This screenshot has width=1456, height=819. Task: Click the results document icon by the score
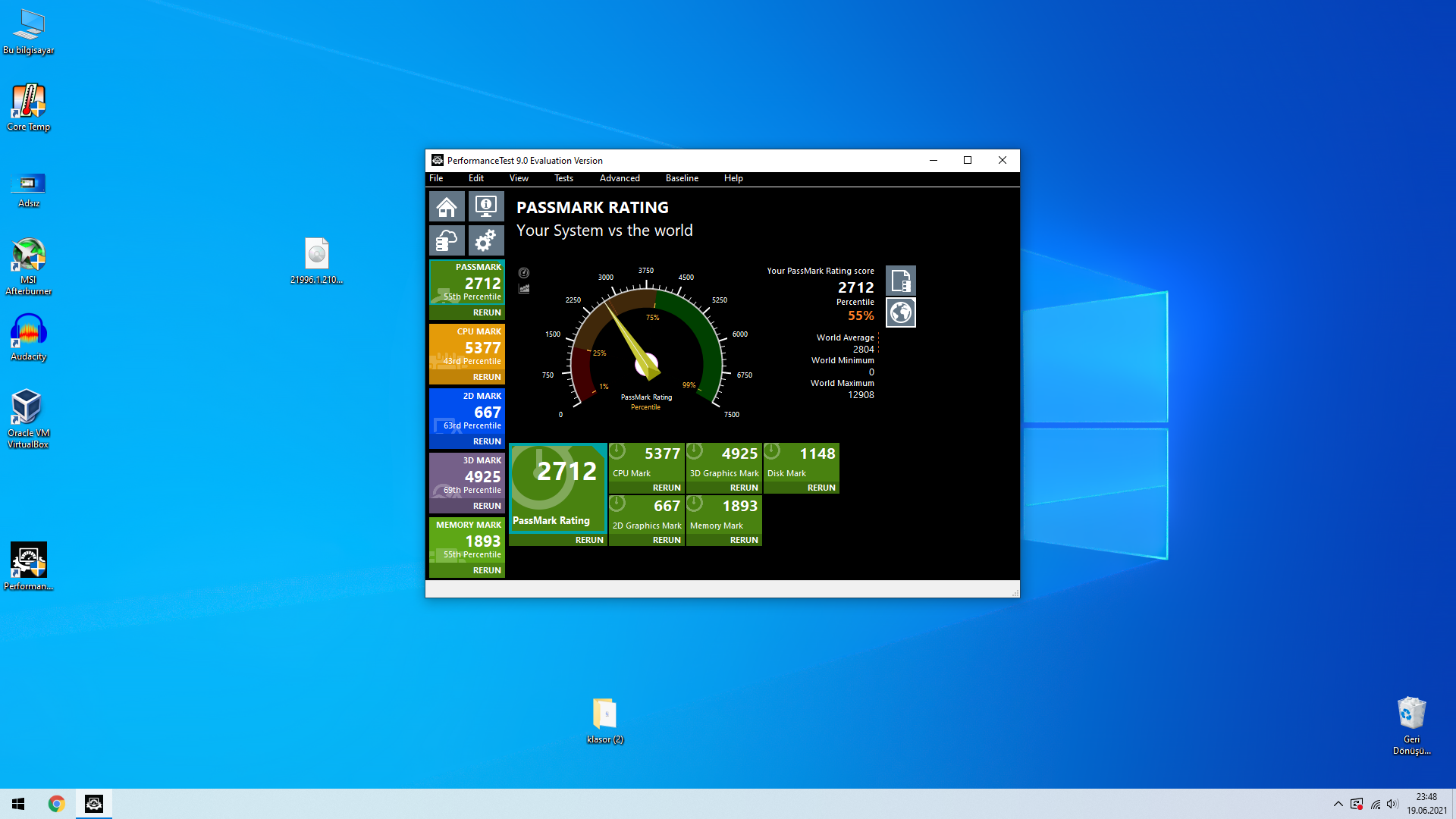(901, 281)
